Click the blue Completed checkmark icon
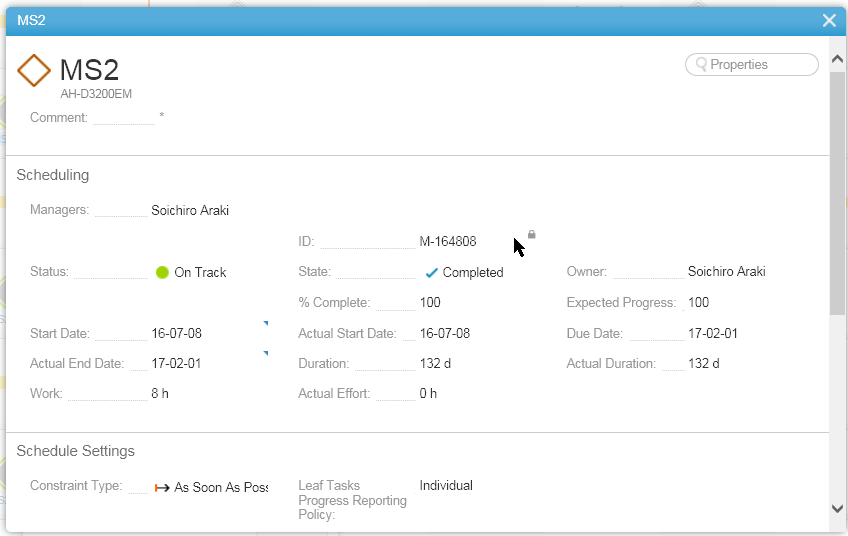 tap(432, 273)
